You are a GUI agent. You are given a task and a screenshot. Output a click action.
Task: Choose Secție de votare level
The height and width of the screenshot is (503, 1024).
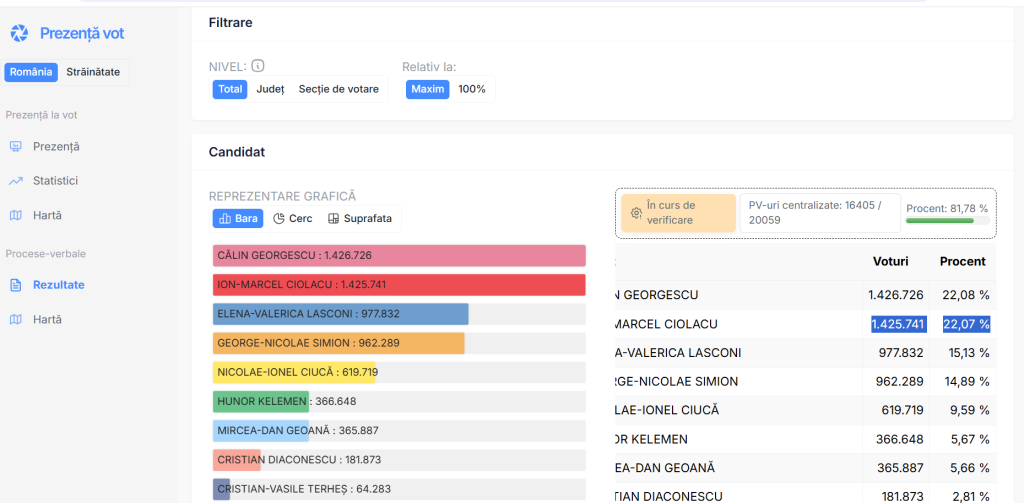click(338, 89)
